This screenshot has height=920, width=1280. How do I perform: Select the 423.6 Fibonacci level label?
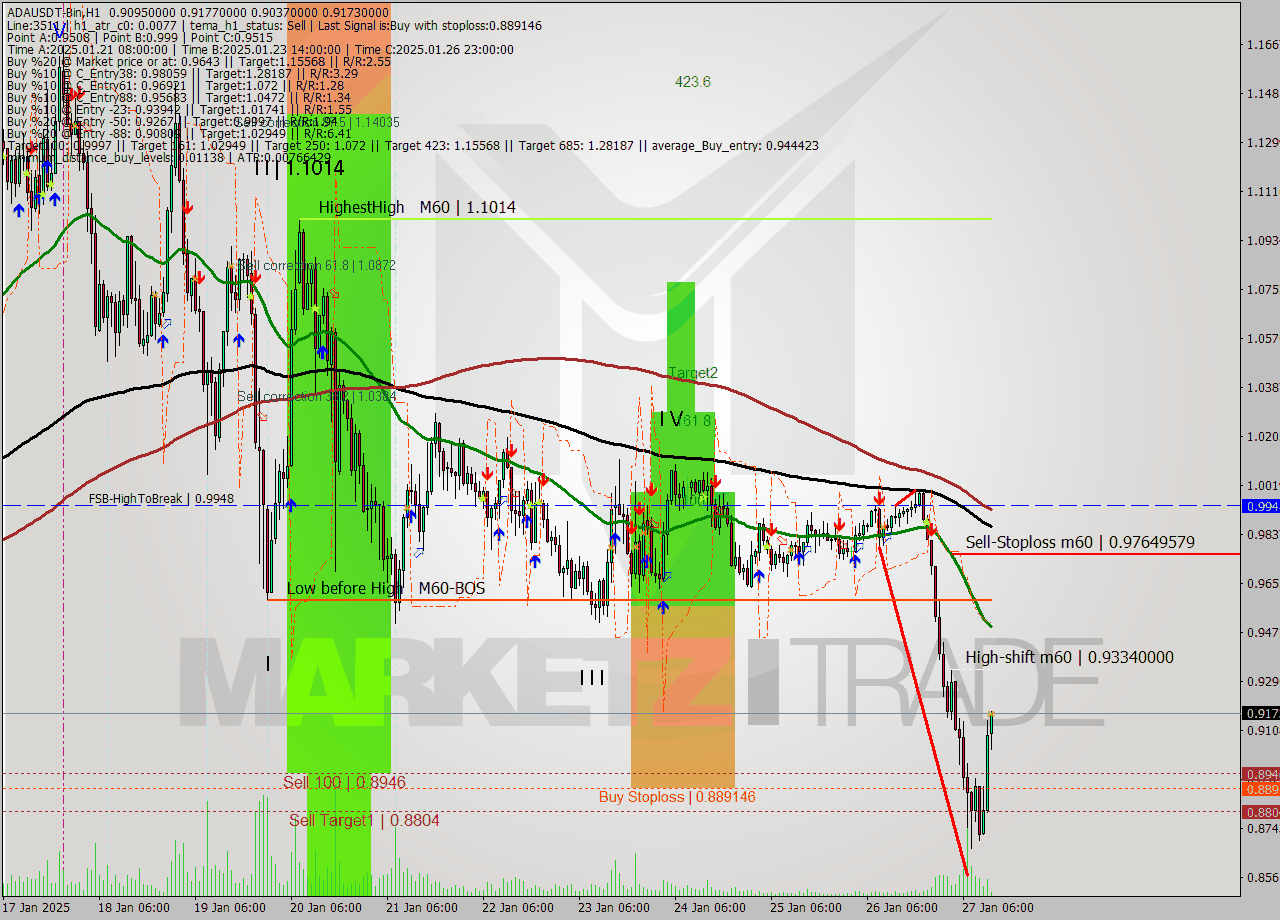point(692,82)
